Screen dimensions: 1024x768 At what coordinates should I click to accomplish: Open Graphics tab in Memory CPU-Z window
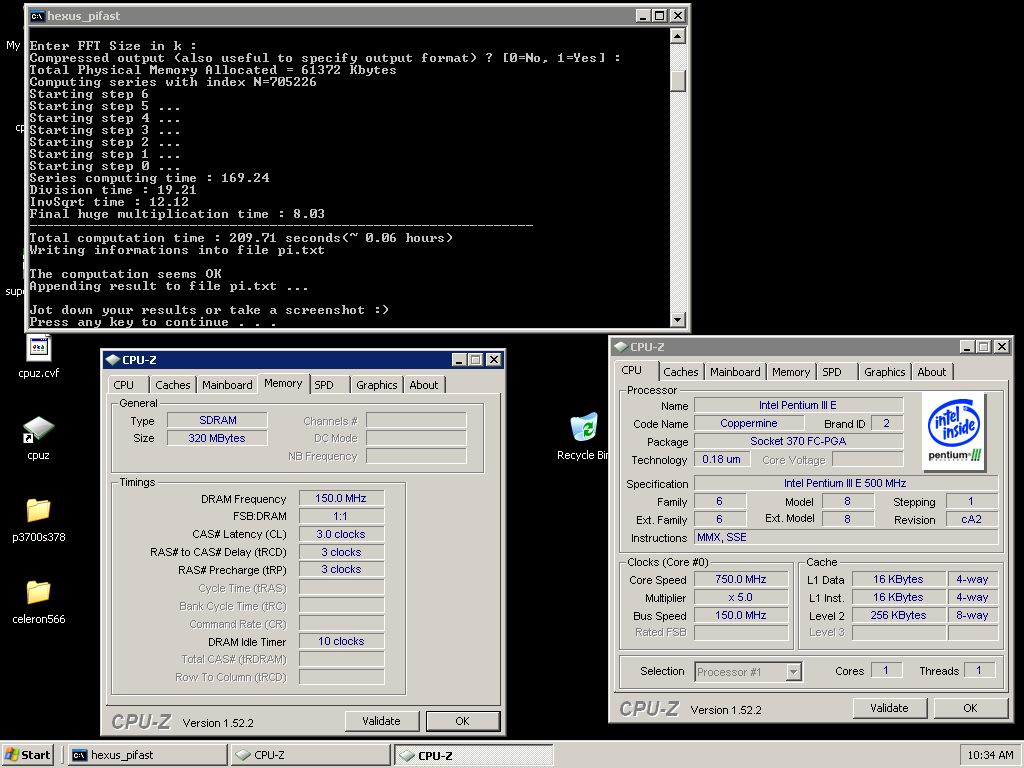click(x=377, y=385)
